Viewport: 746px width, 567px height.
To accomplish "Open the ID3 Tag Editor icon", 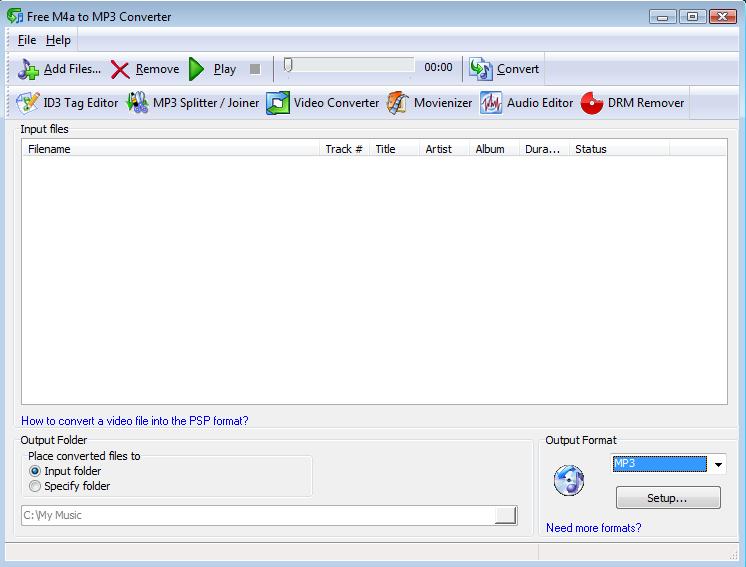I will pyautogui.click(x=28, y=103).
